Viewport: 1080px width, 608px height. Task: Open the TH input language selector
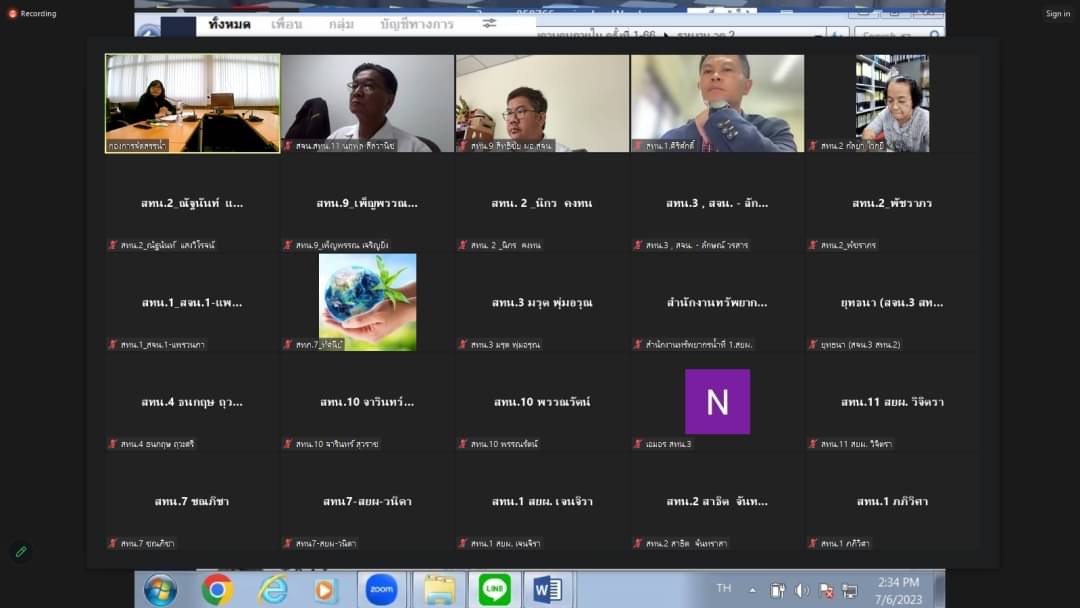click(x=723, y=588)
